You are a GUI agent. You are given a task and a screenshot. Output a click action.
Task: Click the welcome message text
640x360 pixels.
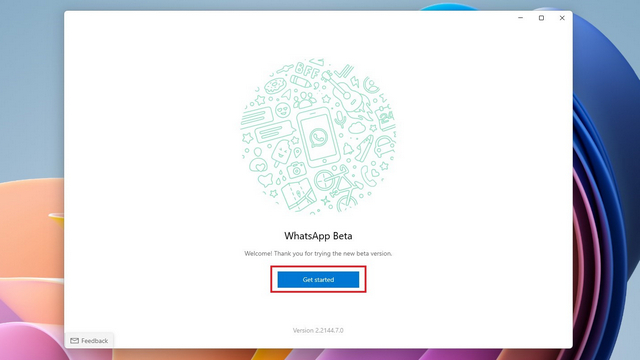(318, 253)
